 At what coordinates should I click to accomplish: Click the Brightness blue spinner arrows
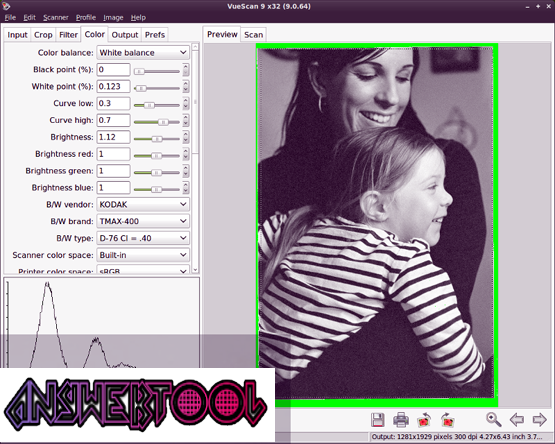point(186,188)
